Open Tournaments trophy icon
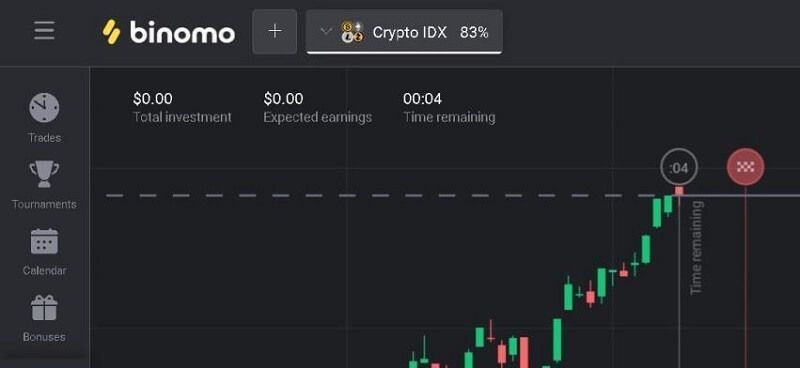The width and height of the screenshot is (800, 368). [44, 174]
